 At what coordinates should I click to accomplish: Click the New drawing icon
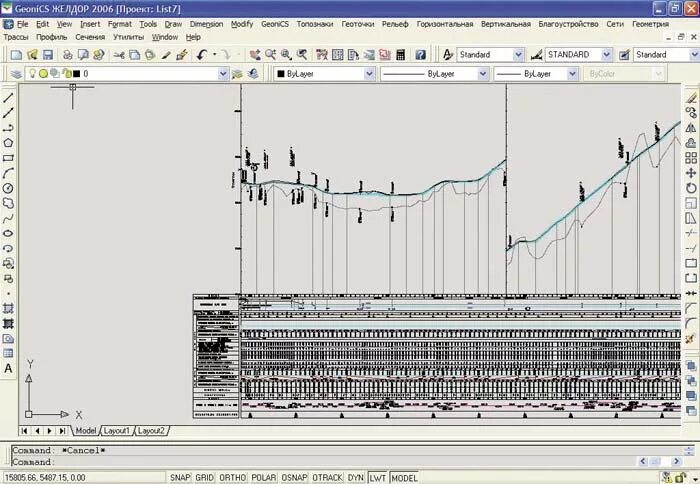pyautogui.click(x=17, y=55)
